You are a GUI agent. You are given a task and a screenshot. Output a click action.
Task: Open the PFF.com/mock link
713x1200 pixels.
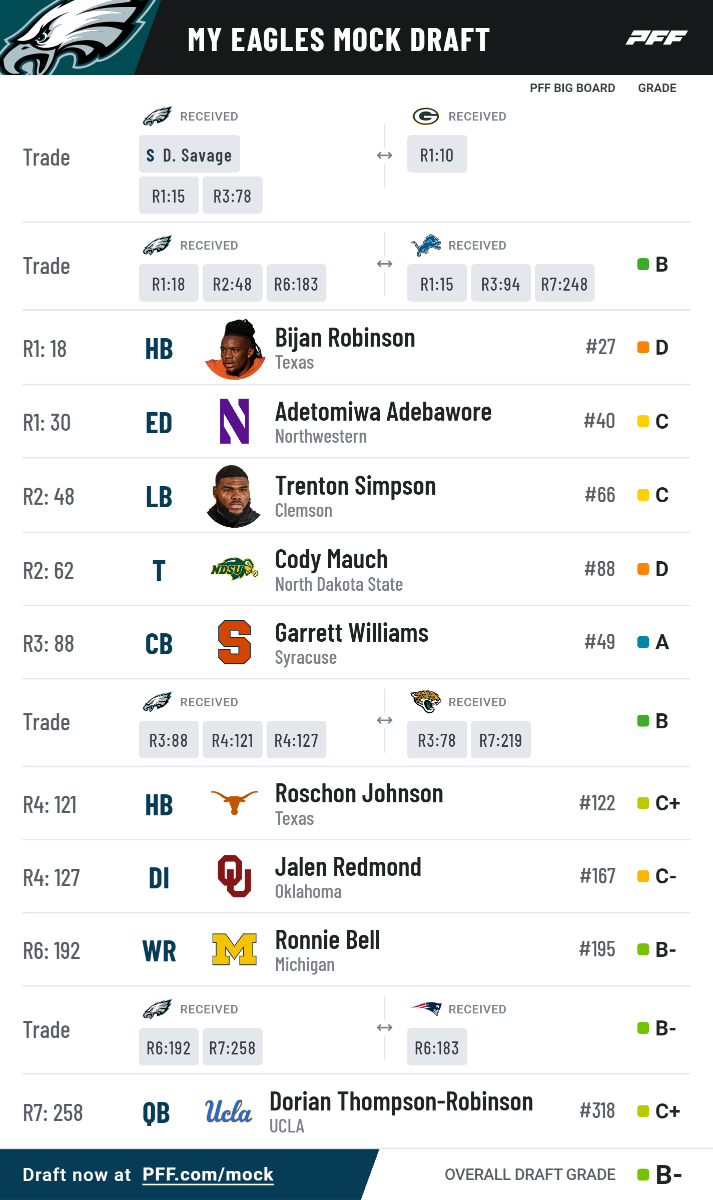pos(208,1175)
